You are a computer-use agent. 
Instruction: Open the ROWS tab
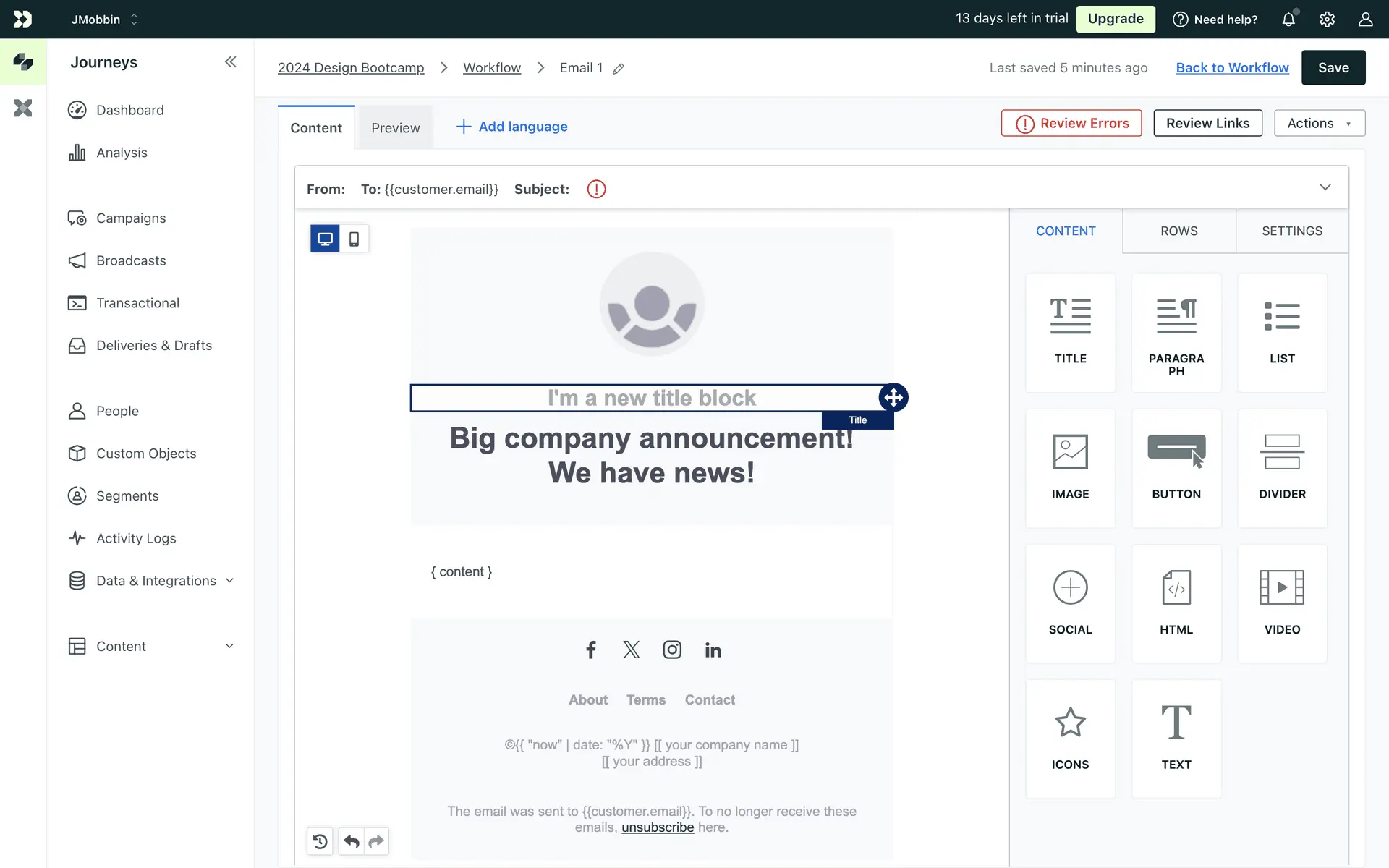(1178, 231)
